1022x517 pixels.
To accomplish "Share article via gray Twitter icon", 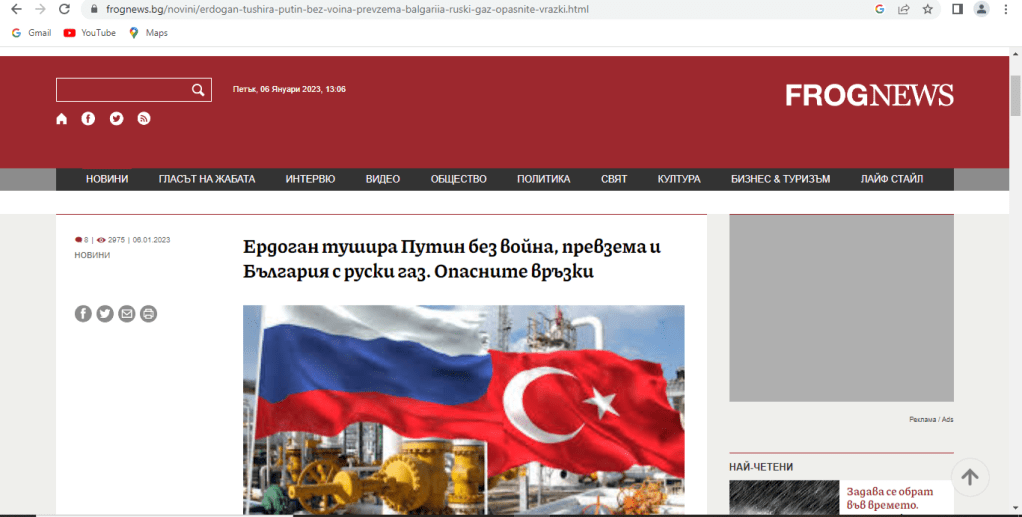I will (x=105, y=314).
